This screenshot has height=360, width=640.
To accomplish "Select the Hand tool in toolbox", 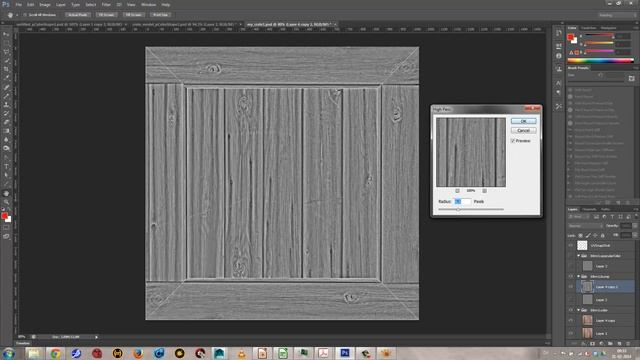I will click(x=6, y=193).
